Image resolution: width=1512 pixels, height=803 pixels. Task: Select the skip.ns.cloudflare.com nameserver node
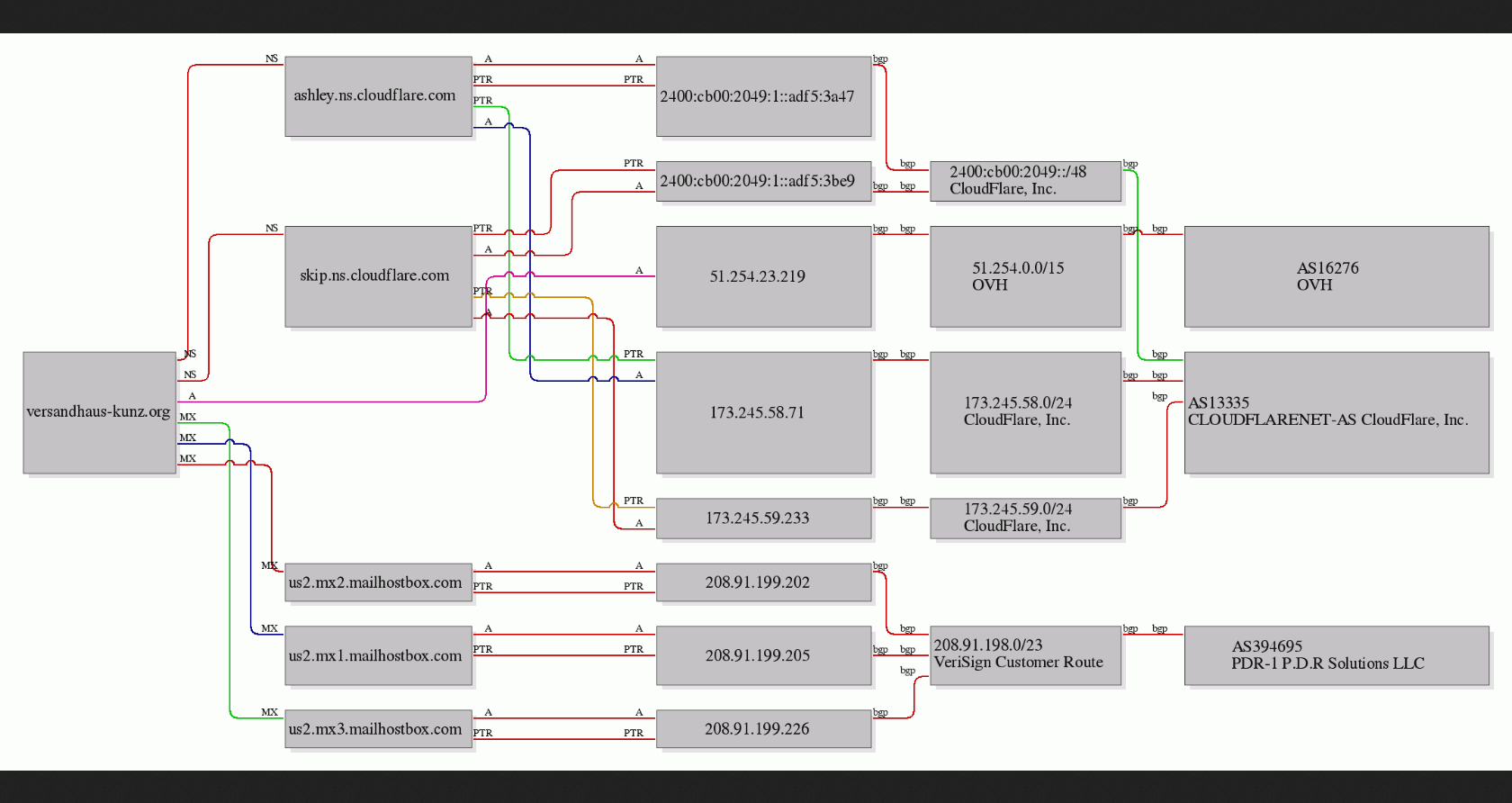pyautogui.click(x=378, y=276)
